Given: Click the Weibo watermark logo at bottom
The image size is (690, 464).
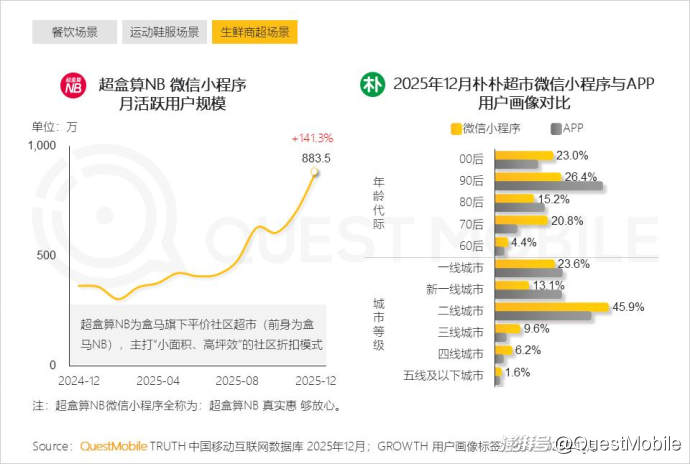Looking at the screenshot, I should pos(525,443).
